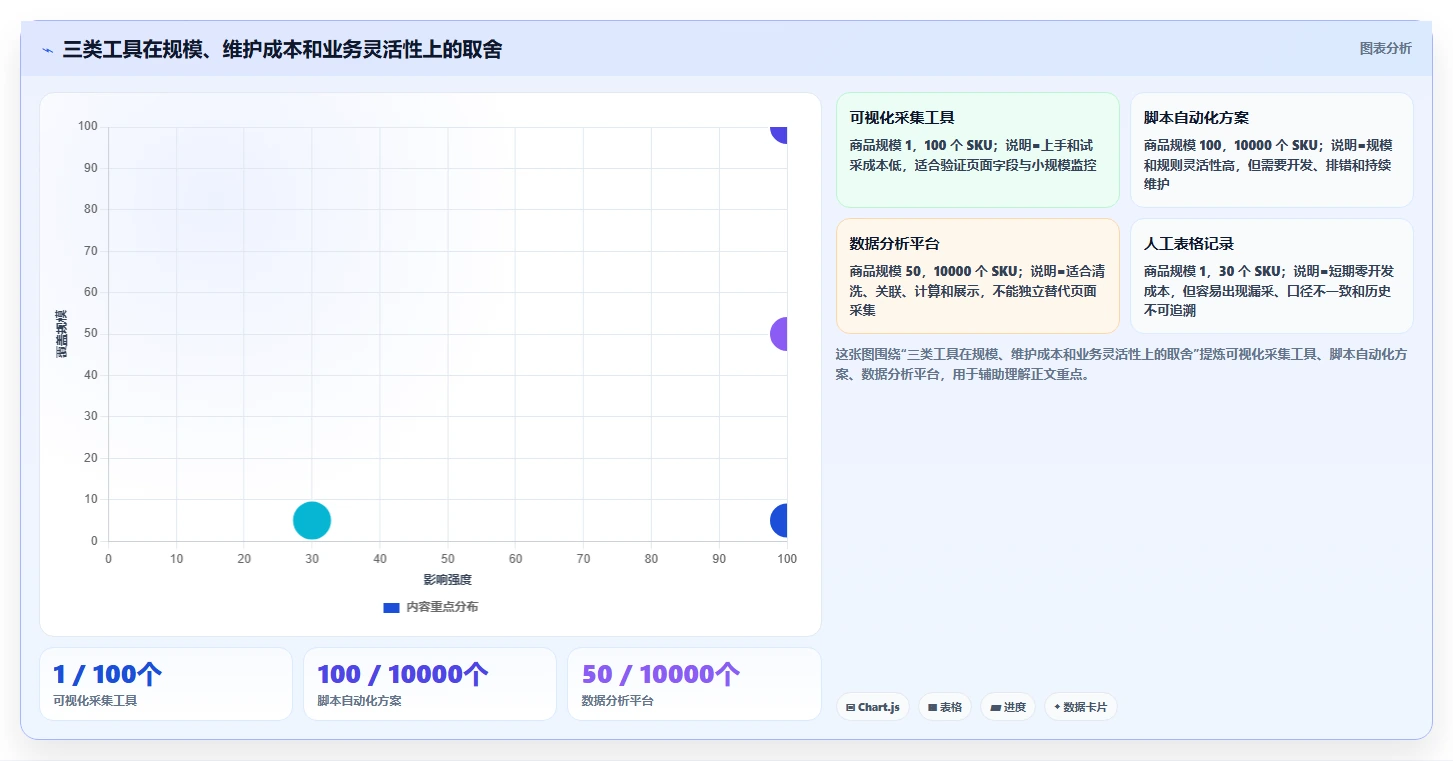Click the purple bubble at y=50
The image size is (1453, 761).
779,334
